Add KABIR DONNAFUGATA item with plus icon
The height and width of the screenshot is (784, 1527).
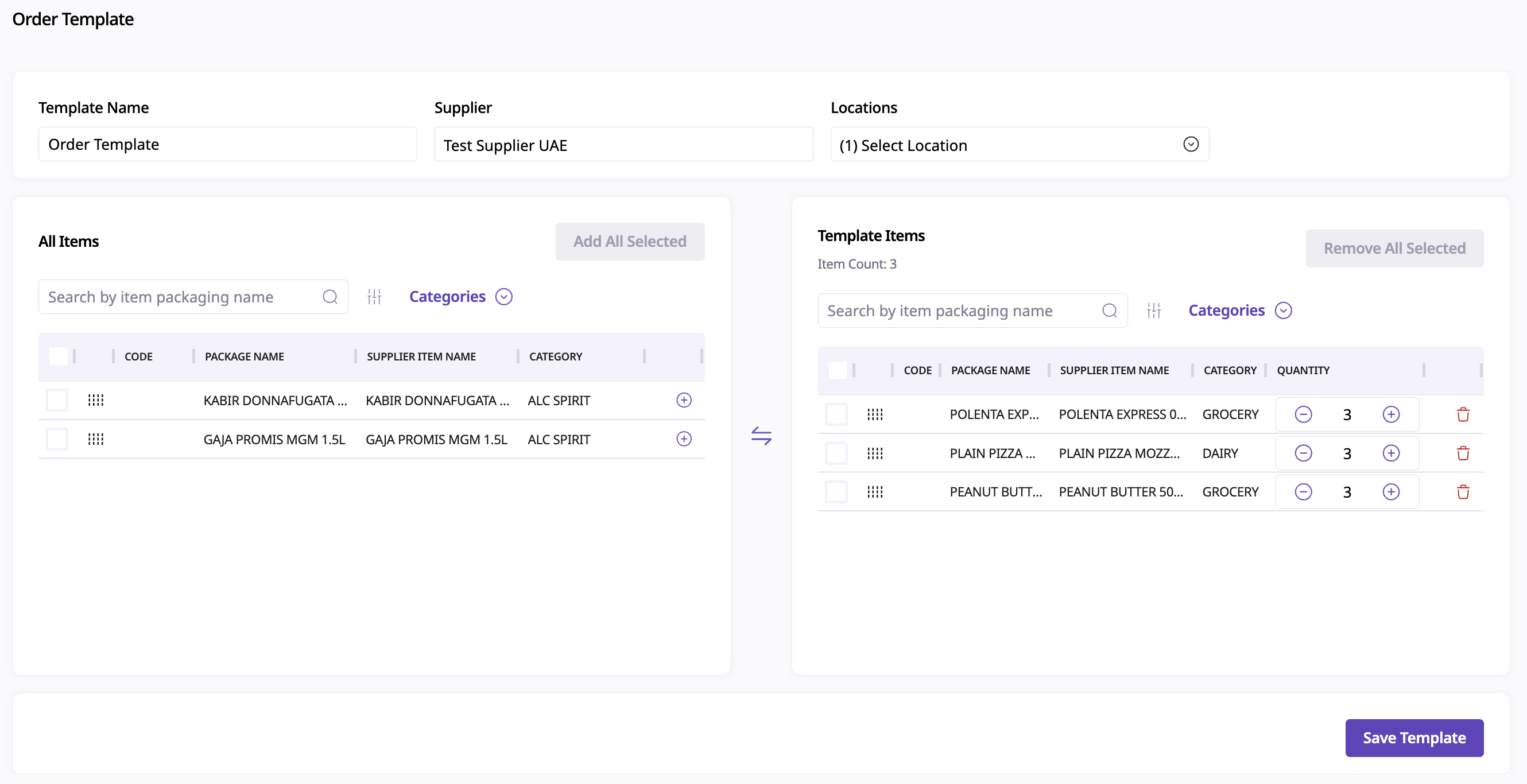pyautogui.click(x=684, y=400)
